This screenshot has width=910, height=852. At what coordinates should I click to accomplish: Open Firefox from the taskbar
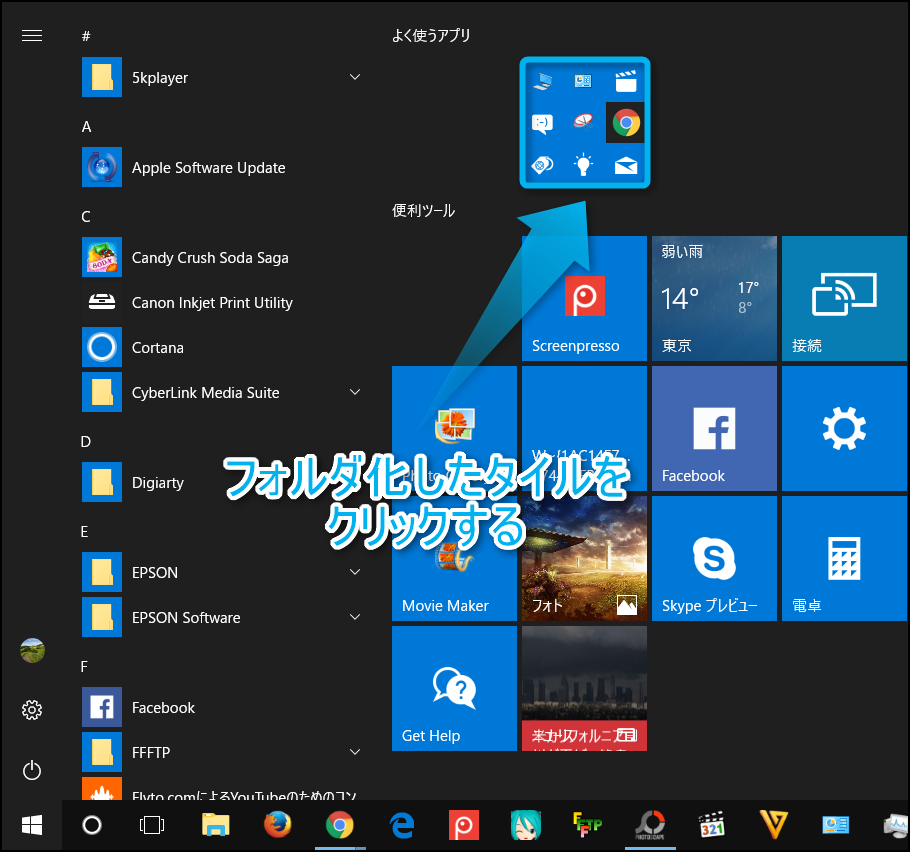coord(277,825)
